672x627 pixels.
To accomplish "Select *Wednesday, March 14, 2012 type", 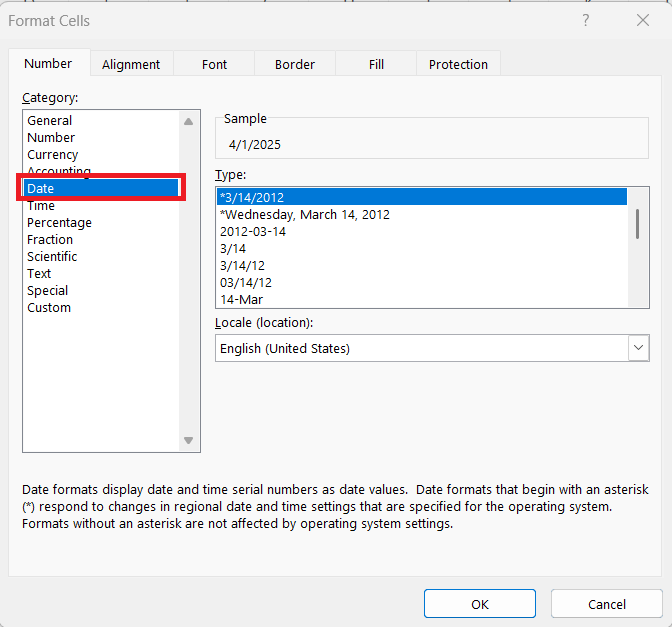I will (422, 214).
